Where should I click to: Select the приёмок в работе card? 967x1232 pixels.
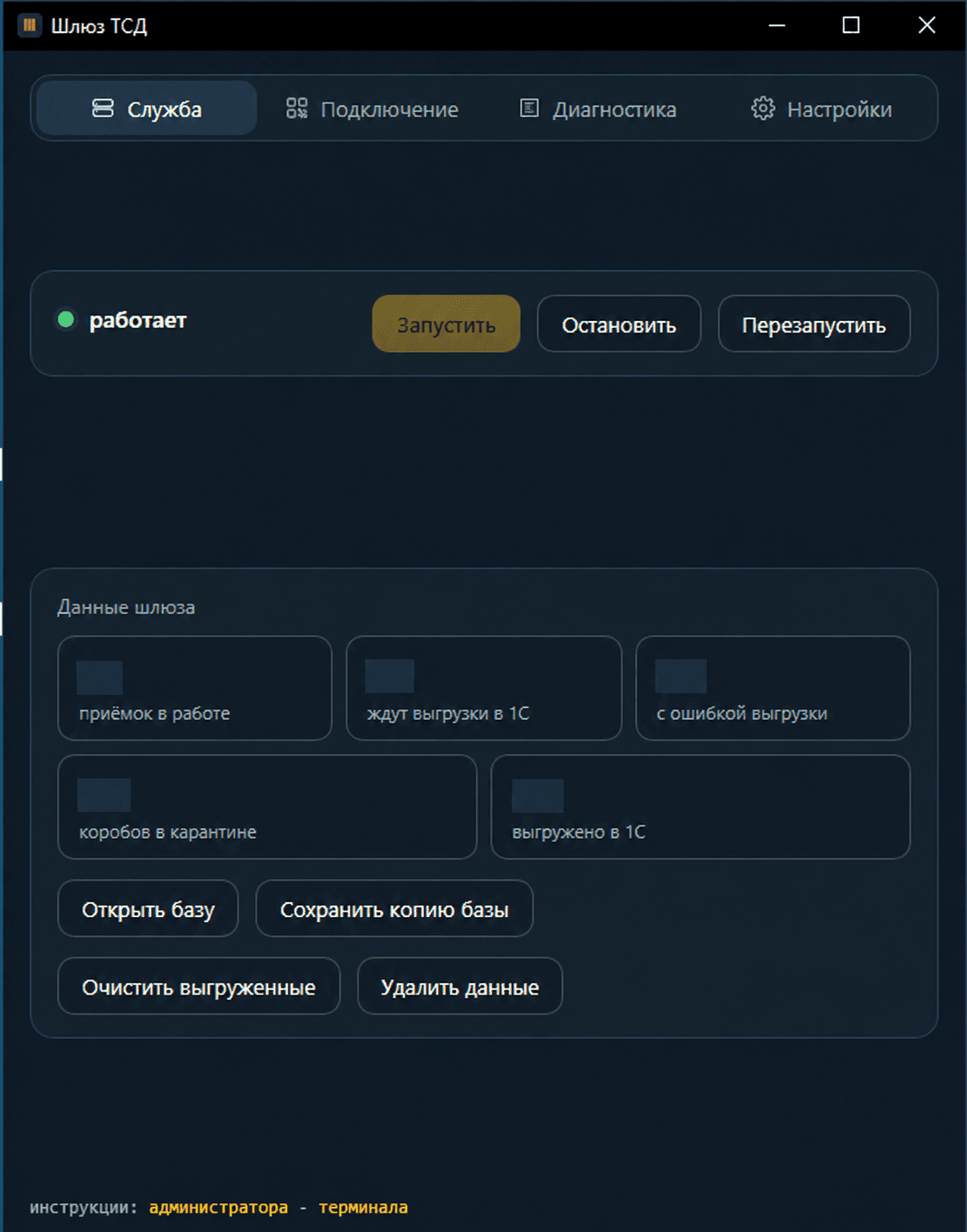click(x=195, y=688)
